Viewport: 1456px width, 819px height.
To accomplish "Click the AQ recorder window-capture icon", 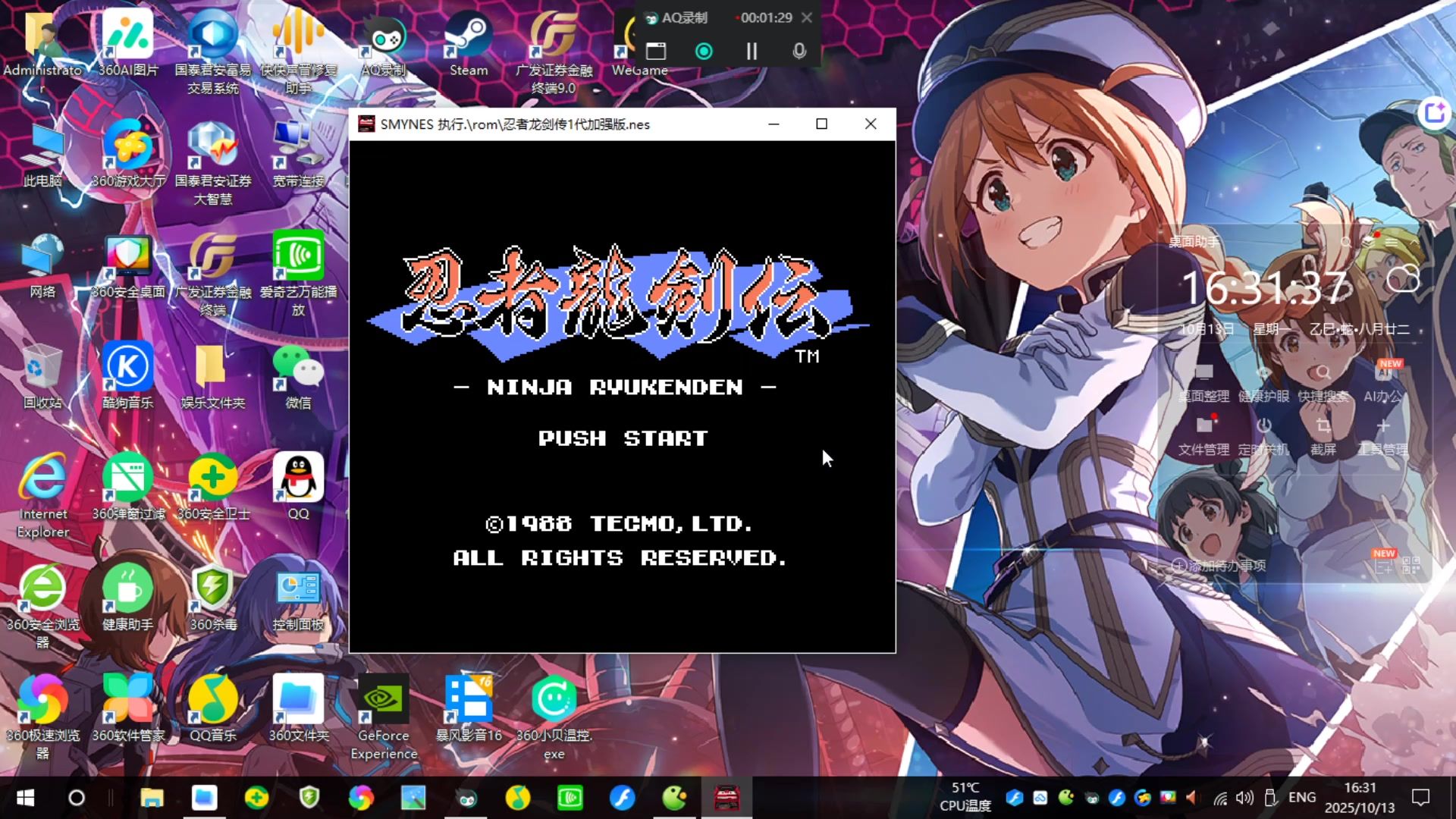I will click(656, 51).
